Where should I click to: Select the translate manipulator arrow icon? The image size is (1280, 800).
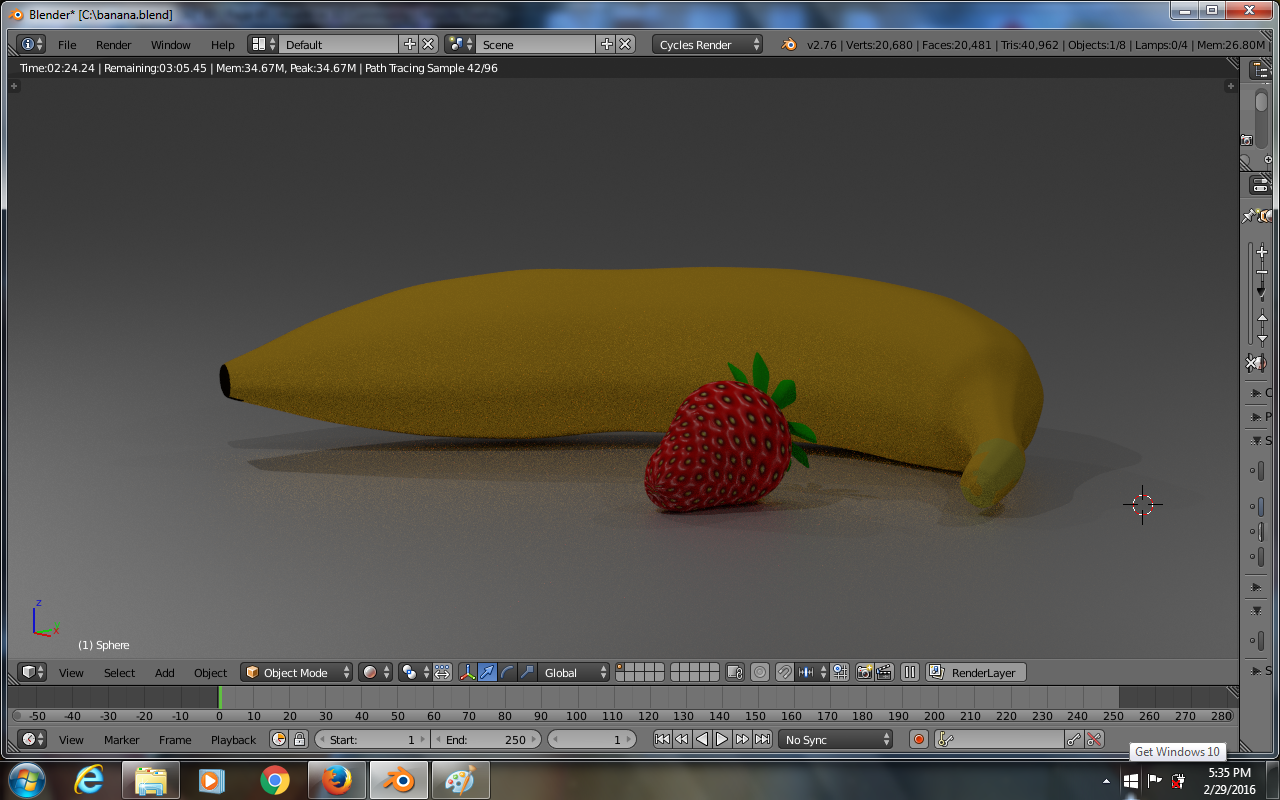click(x=487, y=673)
